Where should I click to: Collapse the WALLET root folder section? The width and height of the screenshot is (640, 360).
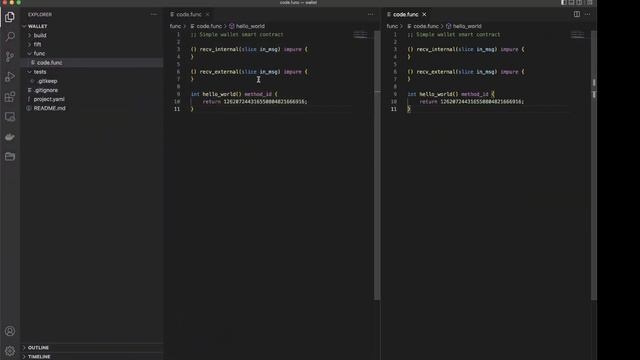coord(92,26)
